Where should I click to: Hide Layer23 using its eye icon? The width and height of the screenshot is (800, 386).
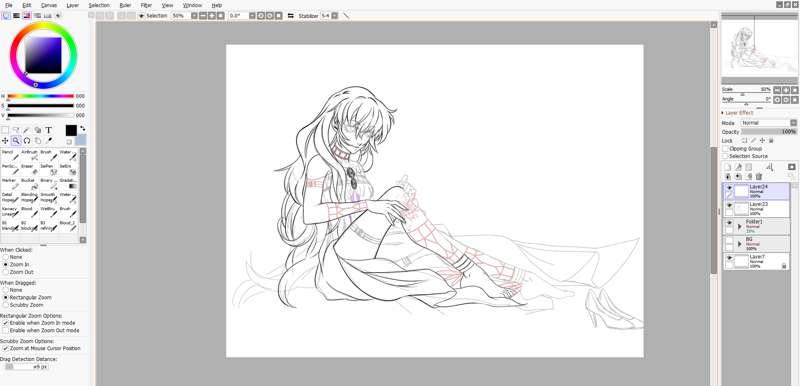click(729, 205)
